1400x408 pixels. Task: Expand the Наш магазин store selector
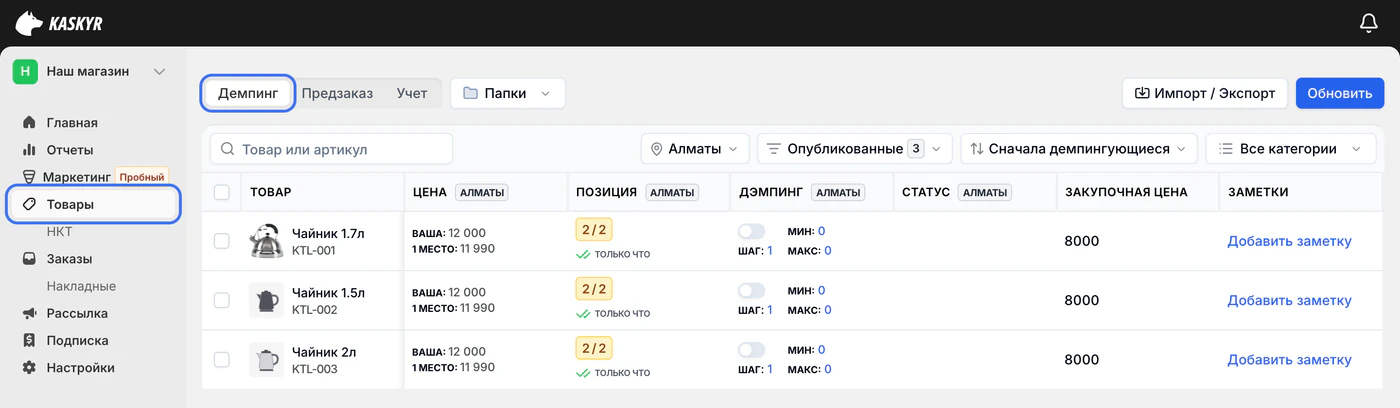tap(90, 71)
